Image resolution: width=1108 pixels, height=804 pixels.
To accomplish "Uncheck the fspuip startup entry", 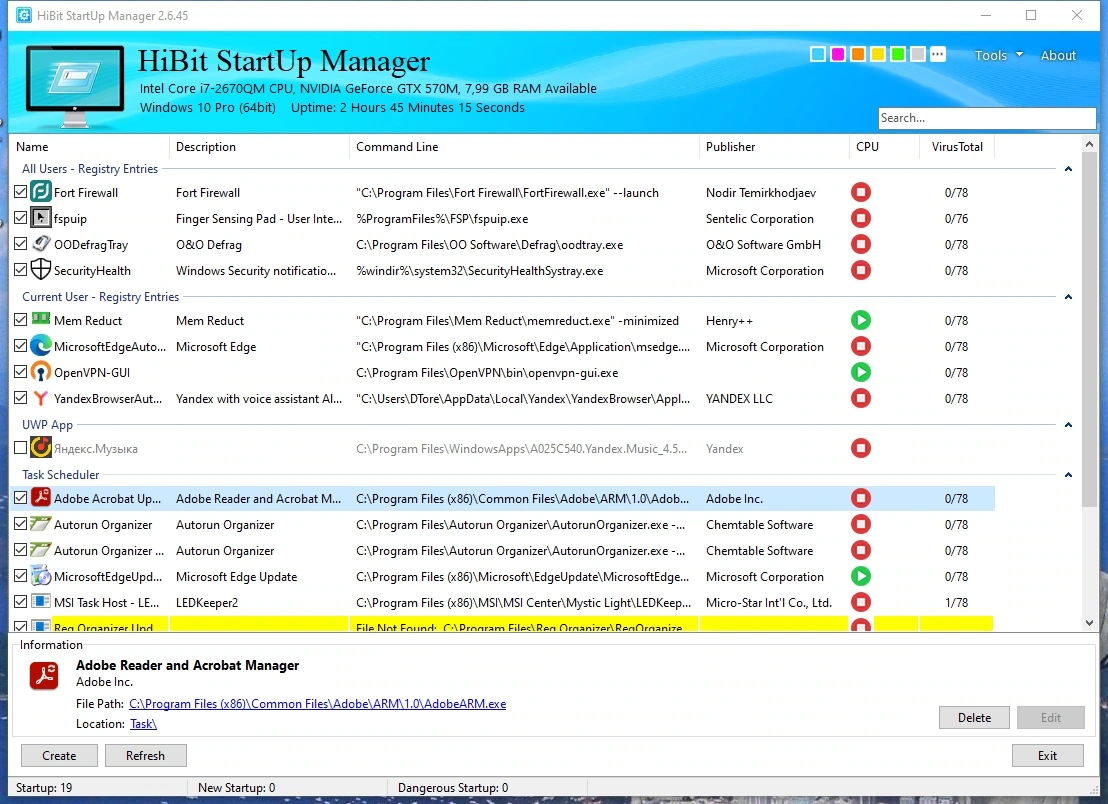I will (20, 218).
